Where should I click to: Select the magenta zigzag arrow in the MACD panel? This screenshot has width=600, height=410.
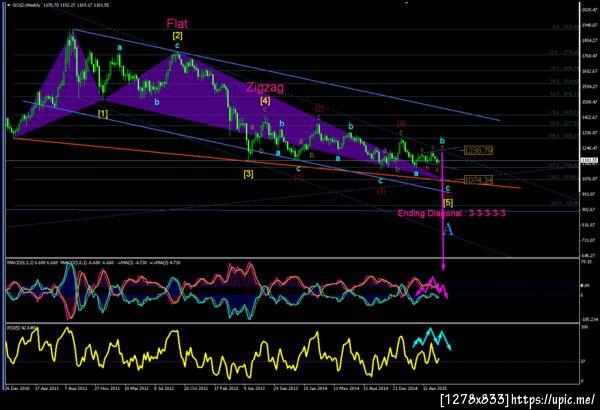pos(432,287)
